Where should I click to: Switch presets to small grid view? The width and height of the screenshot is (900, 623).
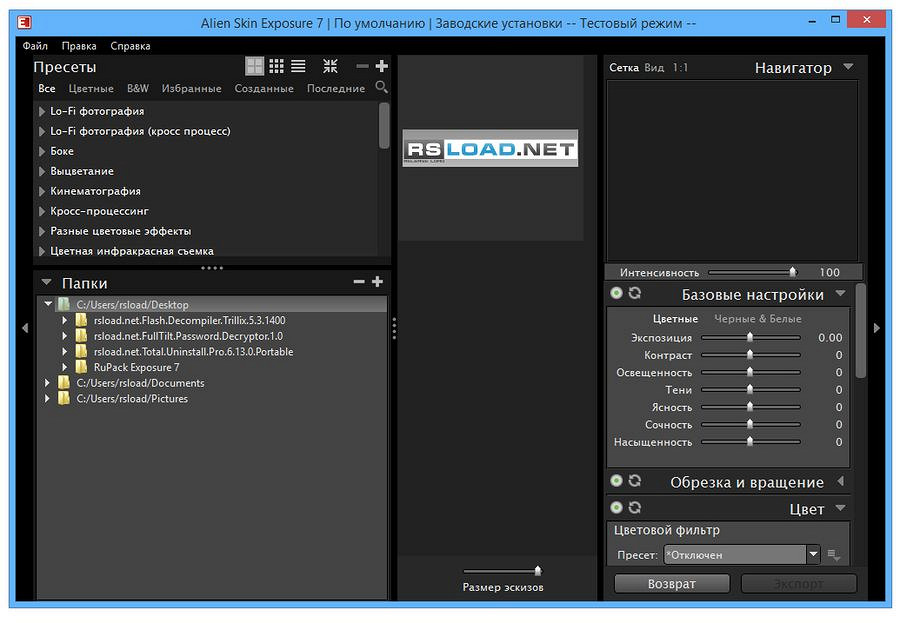click(276, 66)
